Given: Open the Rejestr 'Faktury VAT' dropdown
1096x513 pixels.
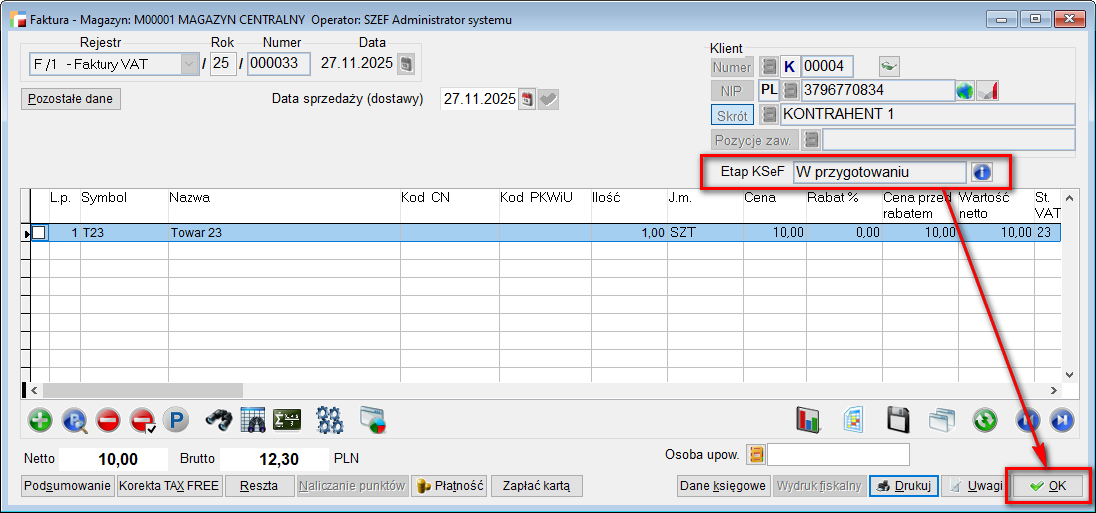Looking at the screenshot, I should (189, 64).
